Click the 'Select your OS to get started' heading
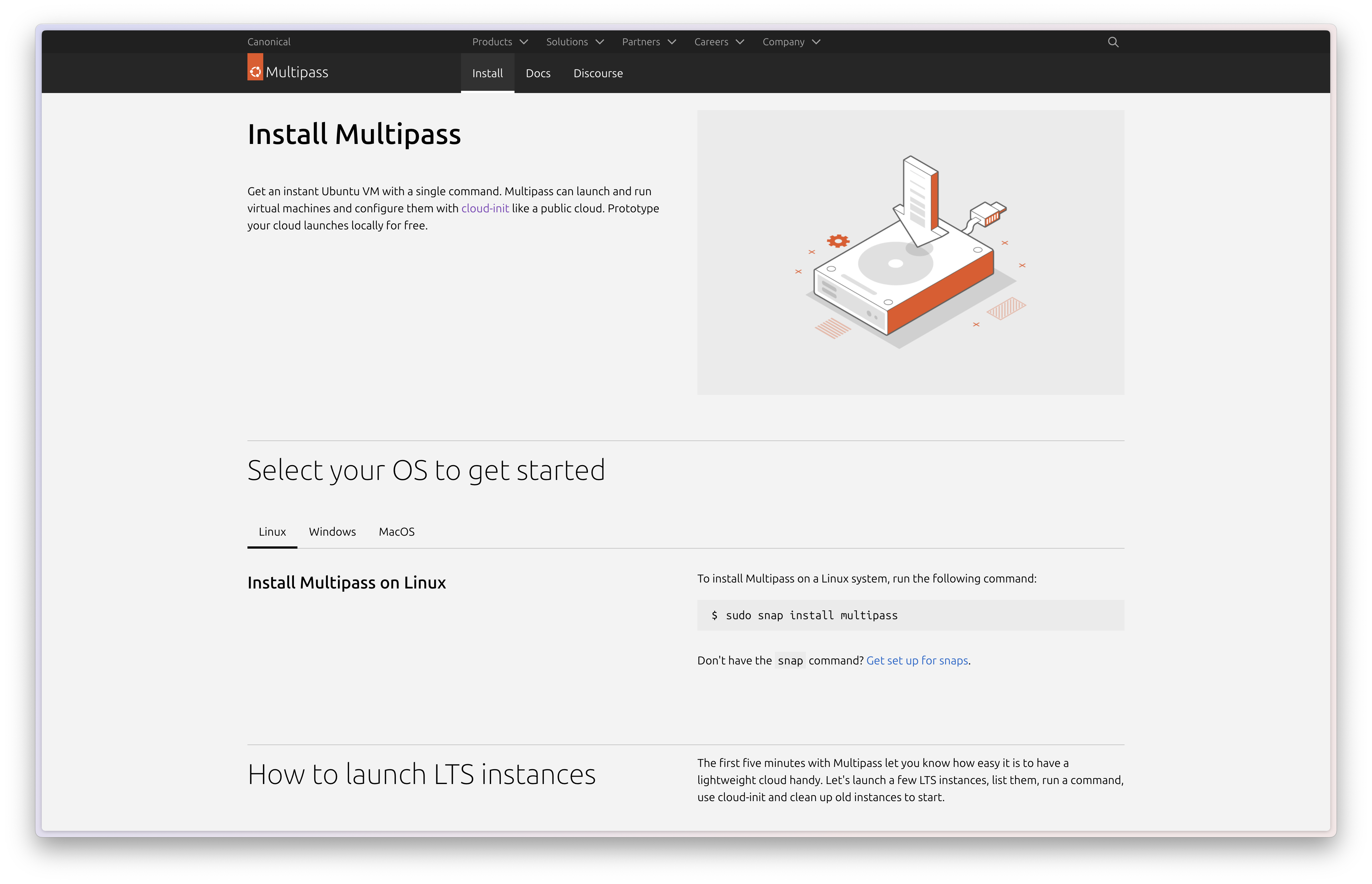Image resolution: width=1372 pixels, height=884 pixels. (x=426, y=471)
